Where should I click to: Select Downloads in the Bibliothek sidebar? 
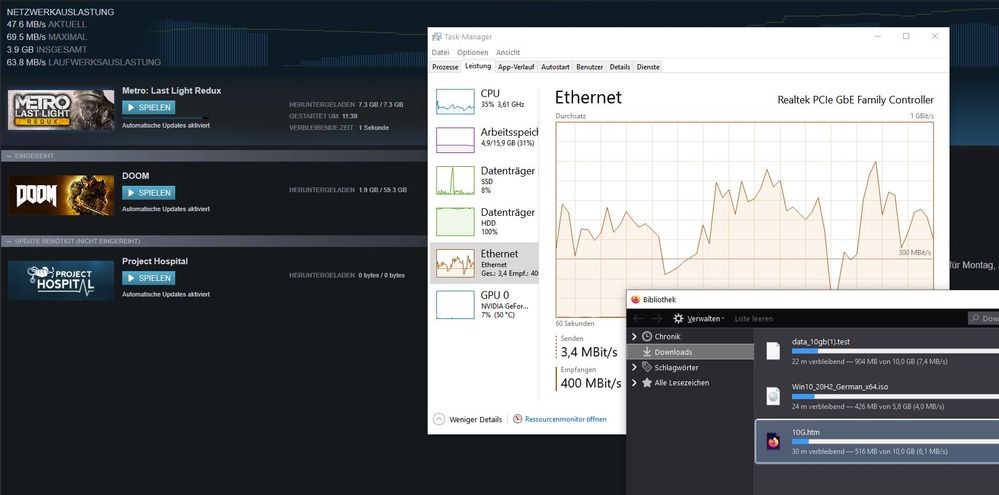tap(690, 352)
